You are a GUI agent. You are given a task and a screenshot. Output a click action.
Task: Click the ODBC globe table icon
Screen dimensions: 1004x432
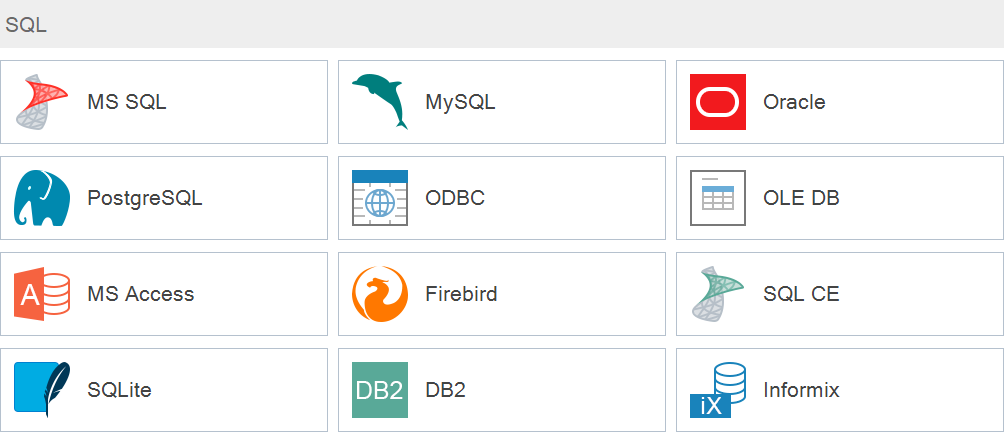(x=380, y=198)
